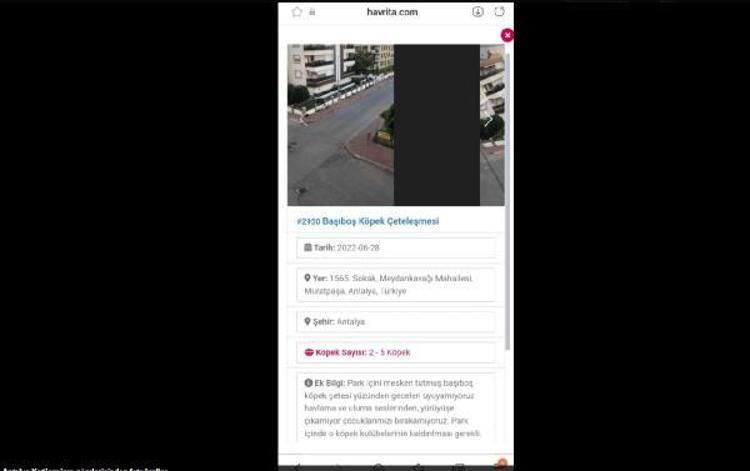Viewport: 750px width, 471px height.
Task: Open the street photo thumbnail
Action: click(340, 125)
